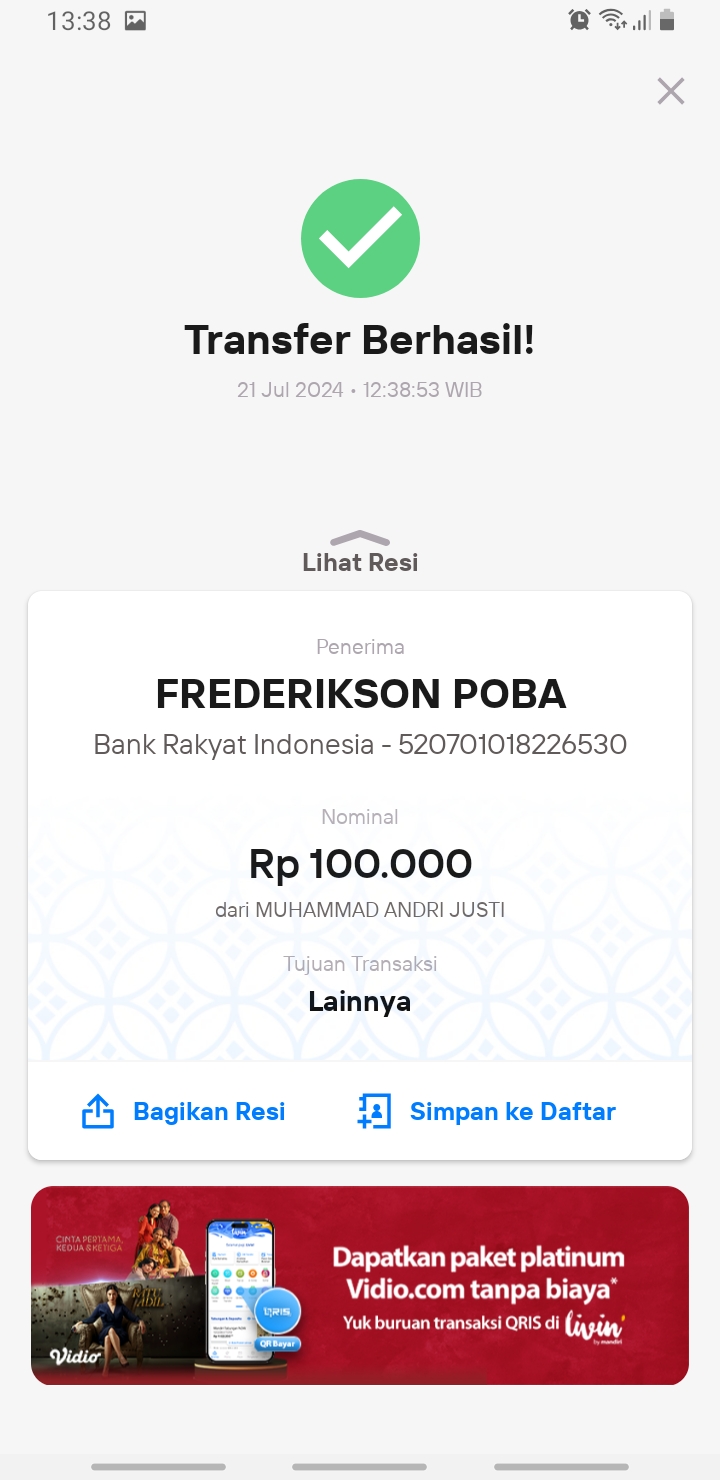Tap the alarm icon in status bar

click(x=579, y=20)
